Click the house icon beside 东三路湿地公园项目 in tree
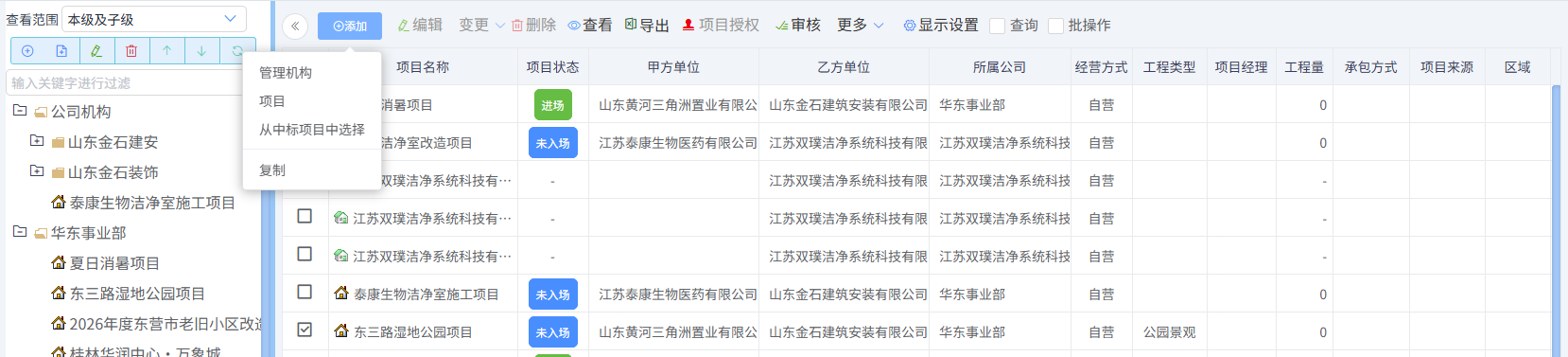1568x357 pixels. point(59,293)
